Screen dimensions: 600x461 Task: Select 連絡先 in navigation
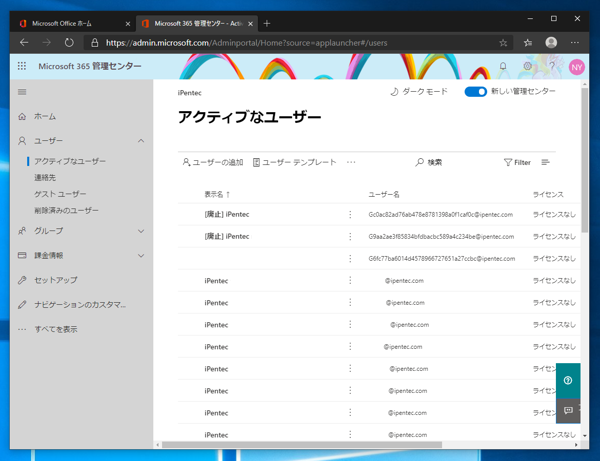click(45, 178)
